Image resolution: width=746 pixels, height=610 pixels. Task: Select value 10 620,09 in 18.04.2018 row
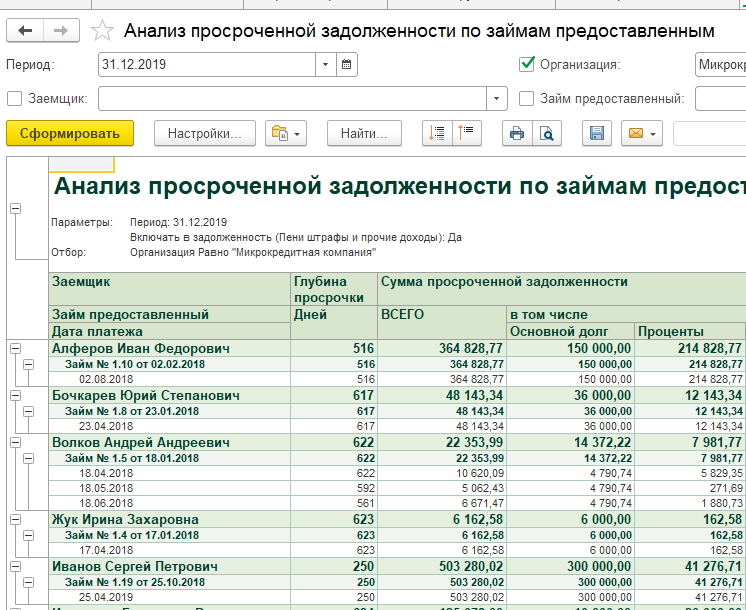(442, 473)
